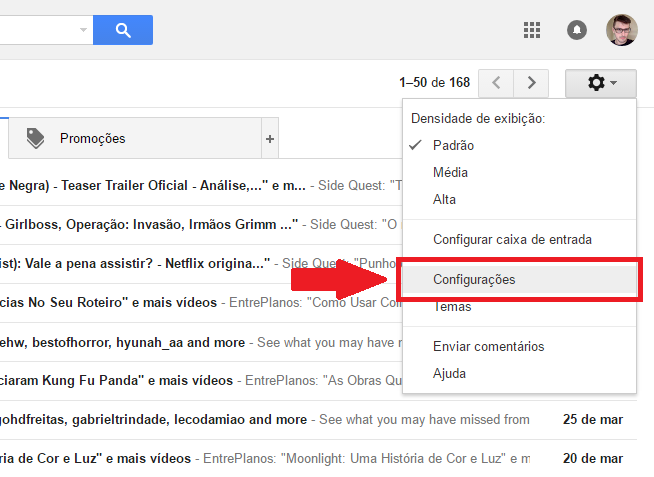
Task: Open the settings gear menu
Action: coord(600,83)
